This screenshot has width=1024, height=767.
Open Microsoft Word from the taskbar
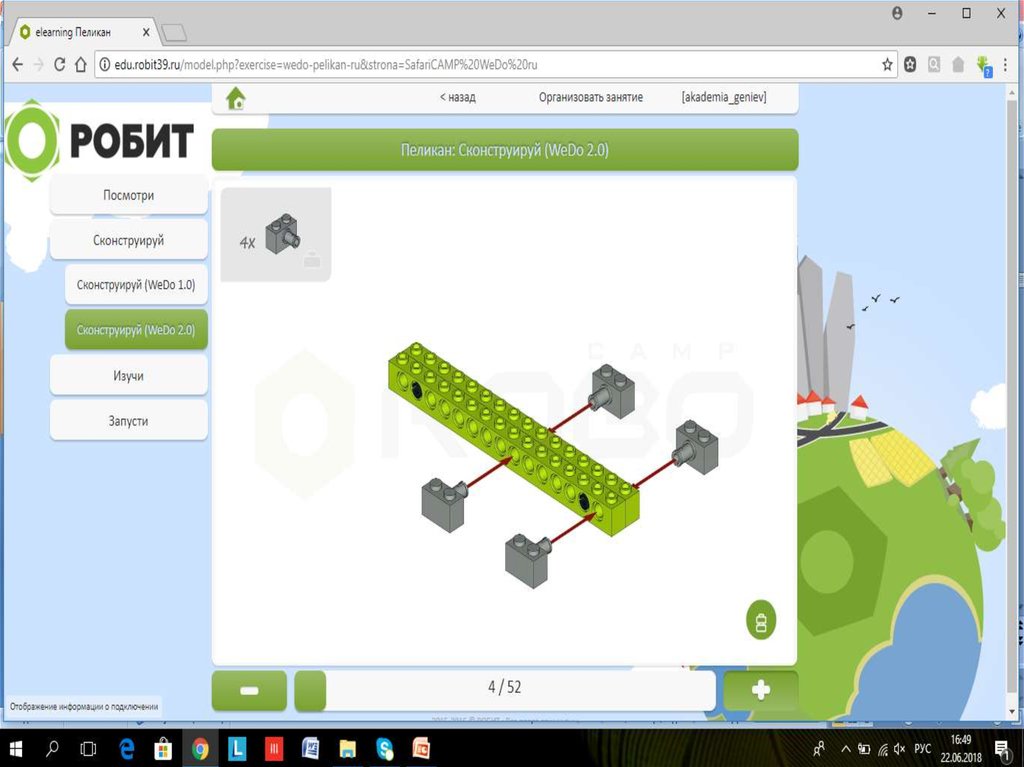pyautogui.click(x=311, y=749)
